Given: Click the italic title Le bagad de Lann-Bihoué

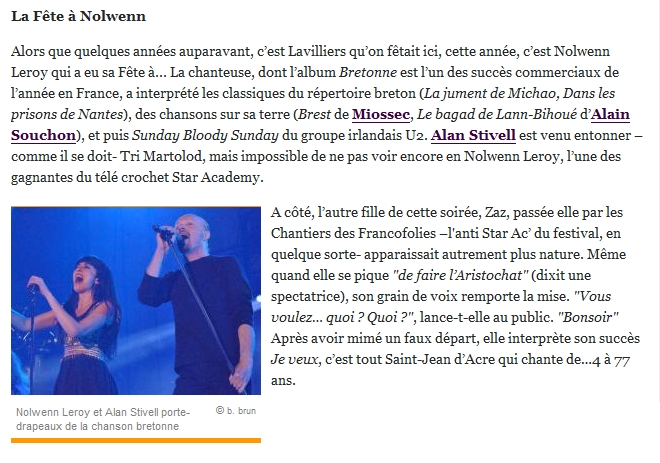Looking at the screenshot, I should pyautogui.click(x=497, y=114).
